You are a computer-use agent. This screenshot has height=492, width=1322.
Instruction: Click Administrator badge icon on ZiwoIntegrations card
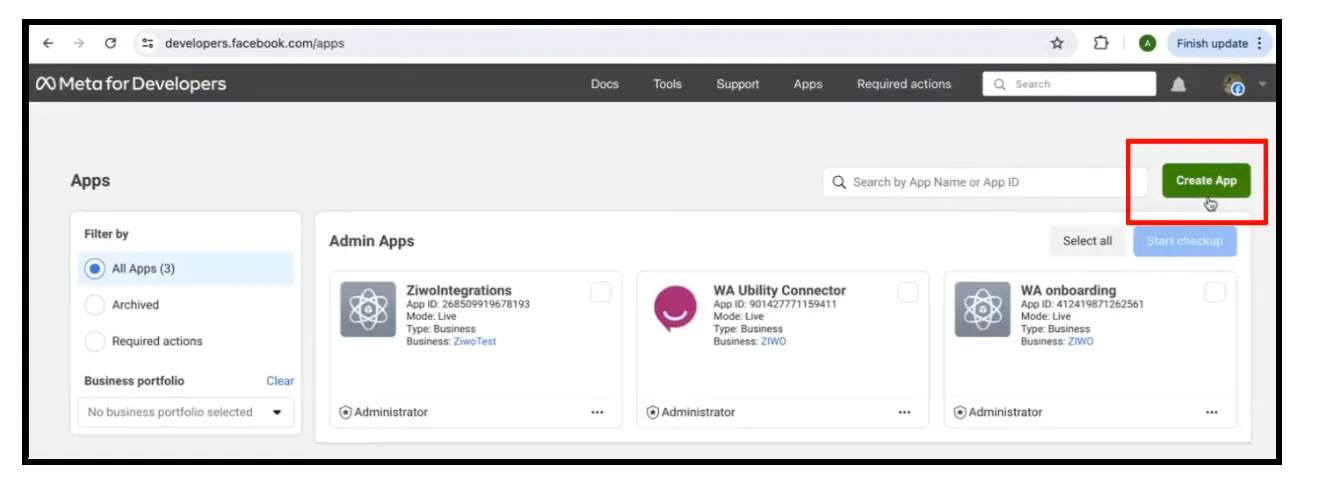(346, 412)
